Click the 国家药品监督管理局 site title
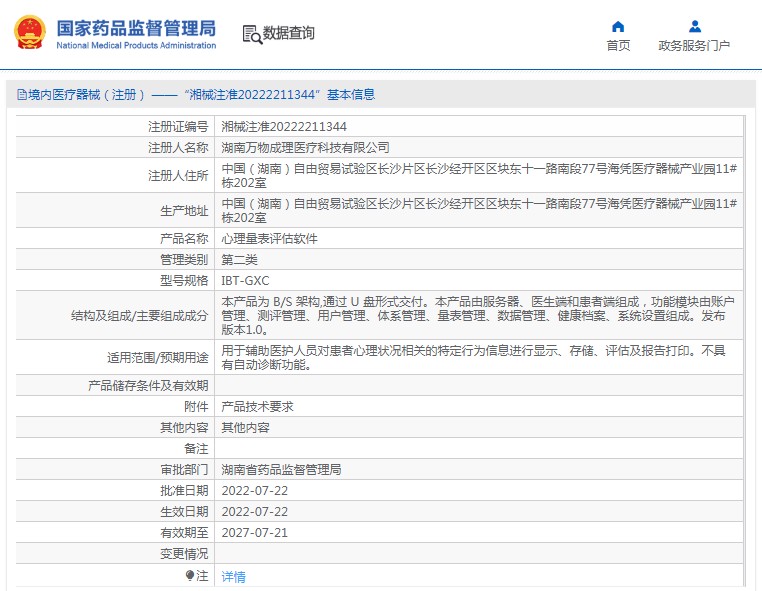This screenshot has width=762, height=591. [135, 26]
